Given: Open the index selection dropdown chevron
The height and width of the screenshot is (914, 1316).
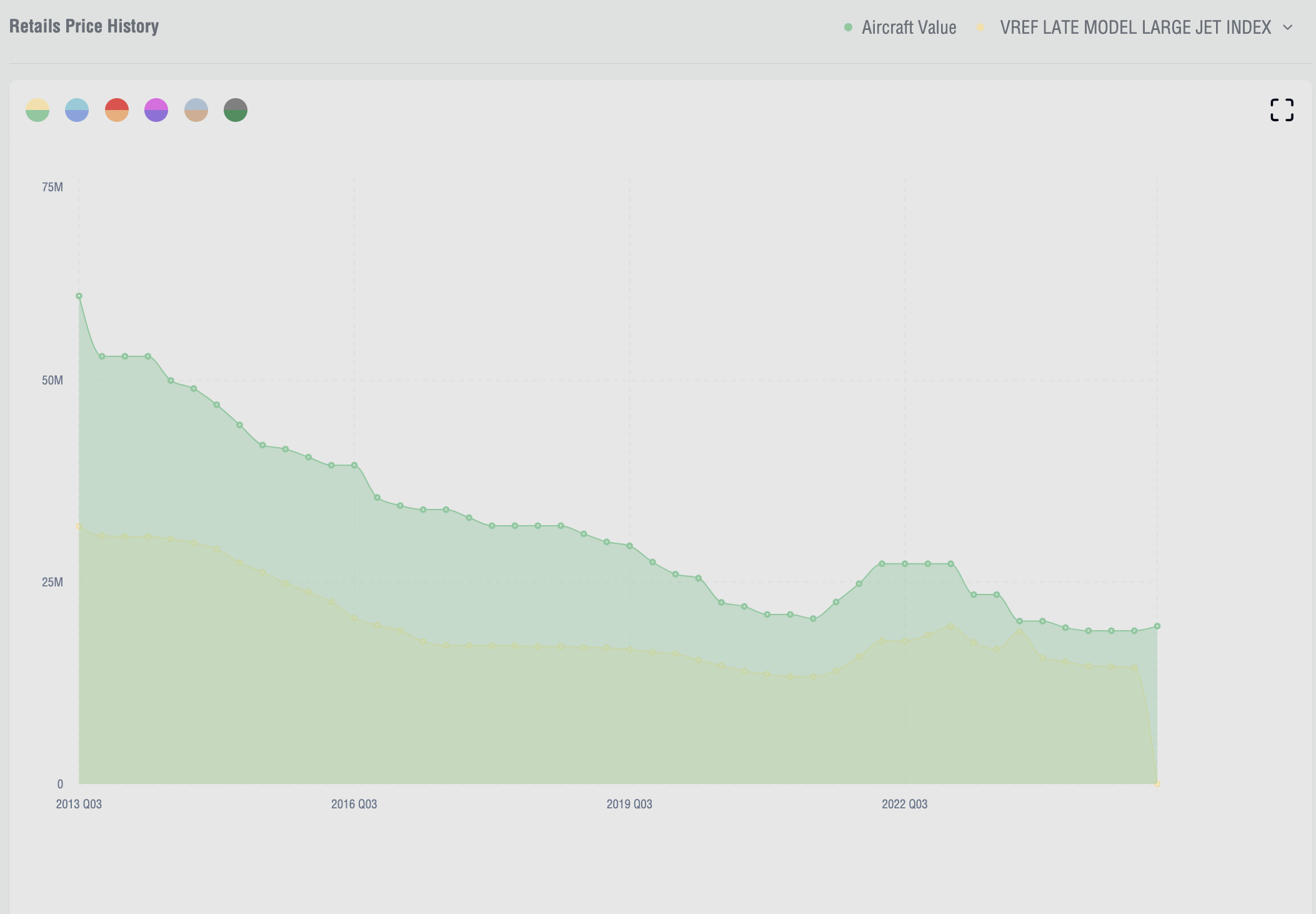Looking at the screenshot, I should pos(1287,28).
